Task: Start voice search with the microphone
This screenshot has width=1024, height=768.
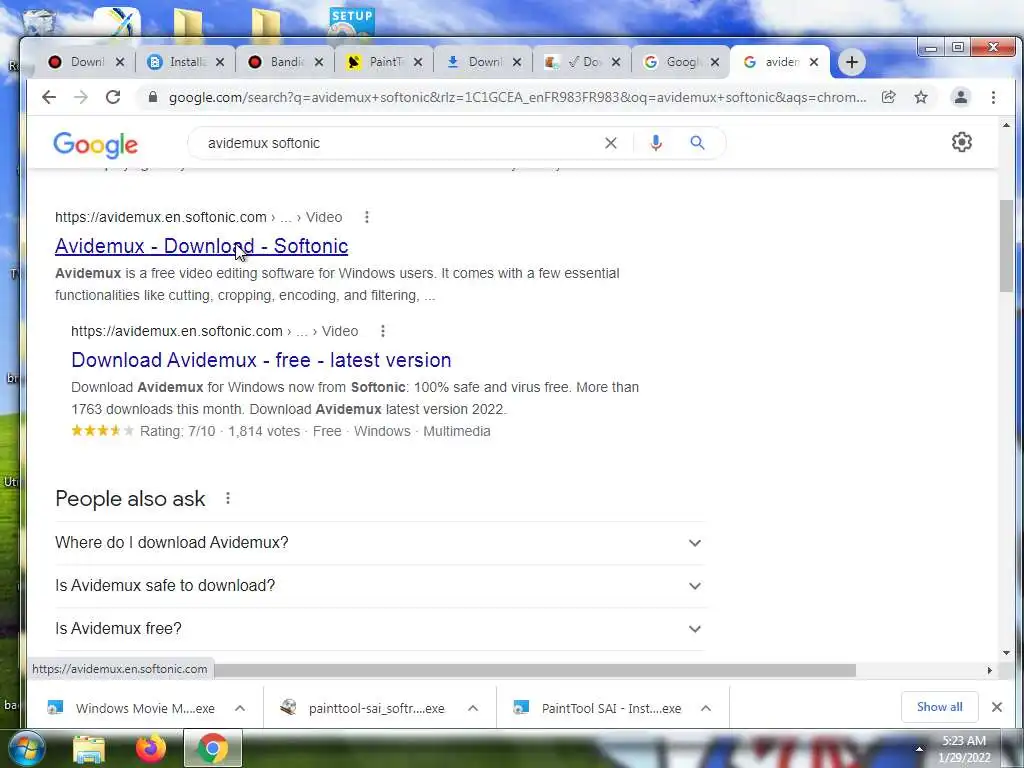Action: point(656,143)
